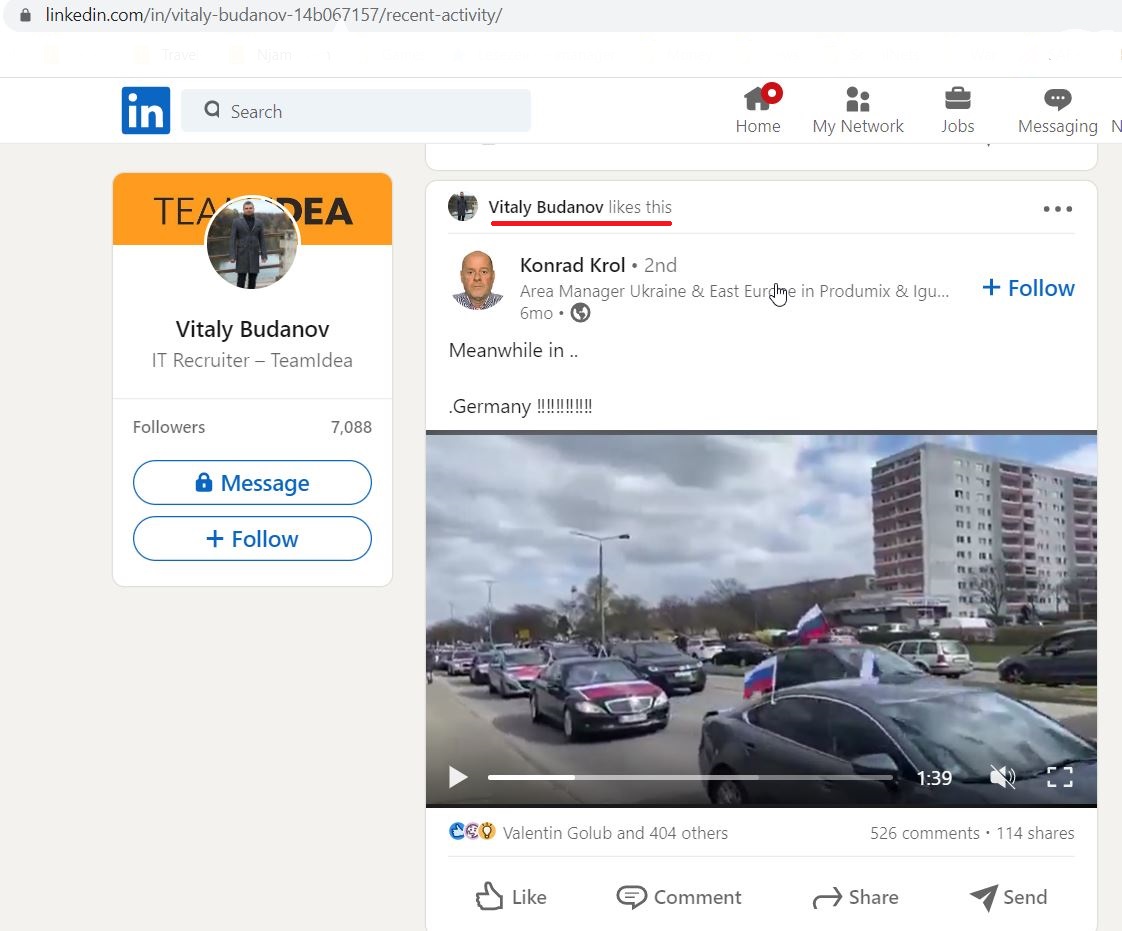Image resolution: width=1122 pixels, height=931 pixels.
Task: Click the '.Germany !!!!!!!!!!!' post text
Action: (x=520, y=406)
